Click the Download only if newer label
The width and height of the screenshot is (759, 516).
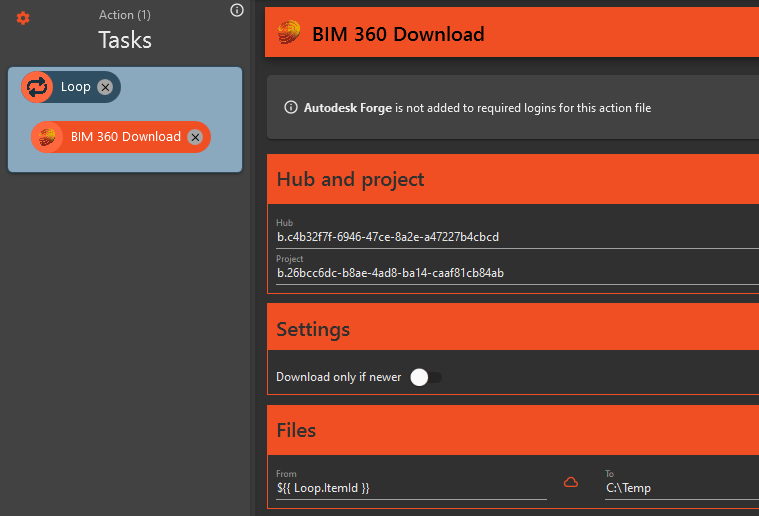click(338, 377)
